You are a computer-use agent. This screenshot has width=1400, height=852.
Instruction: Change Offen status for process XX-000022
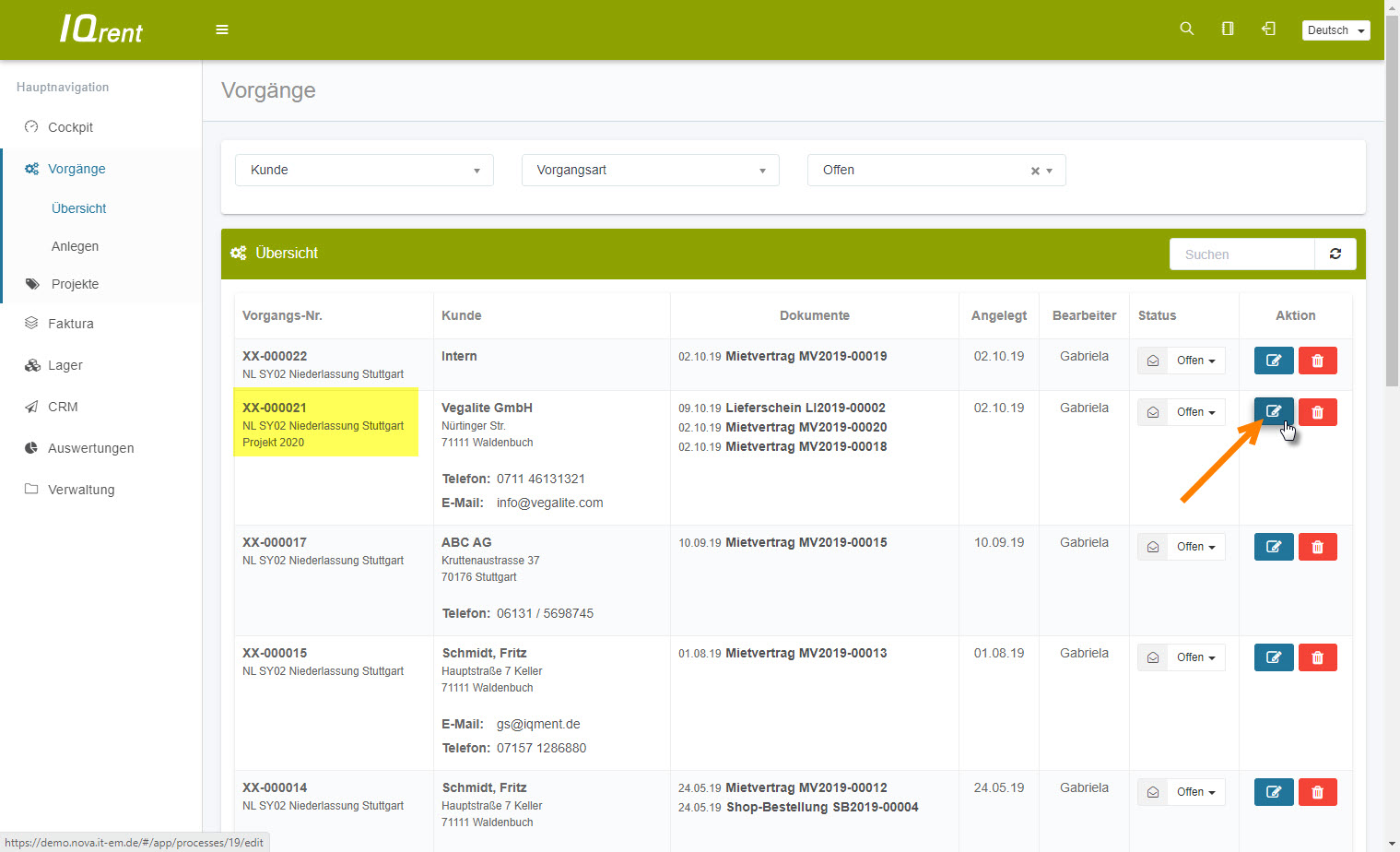pyautogui.click(x=1195, y=361)
